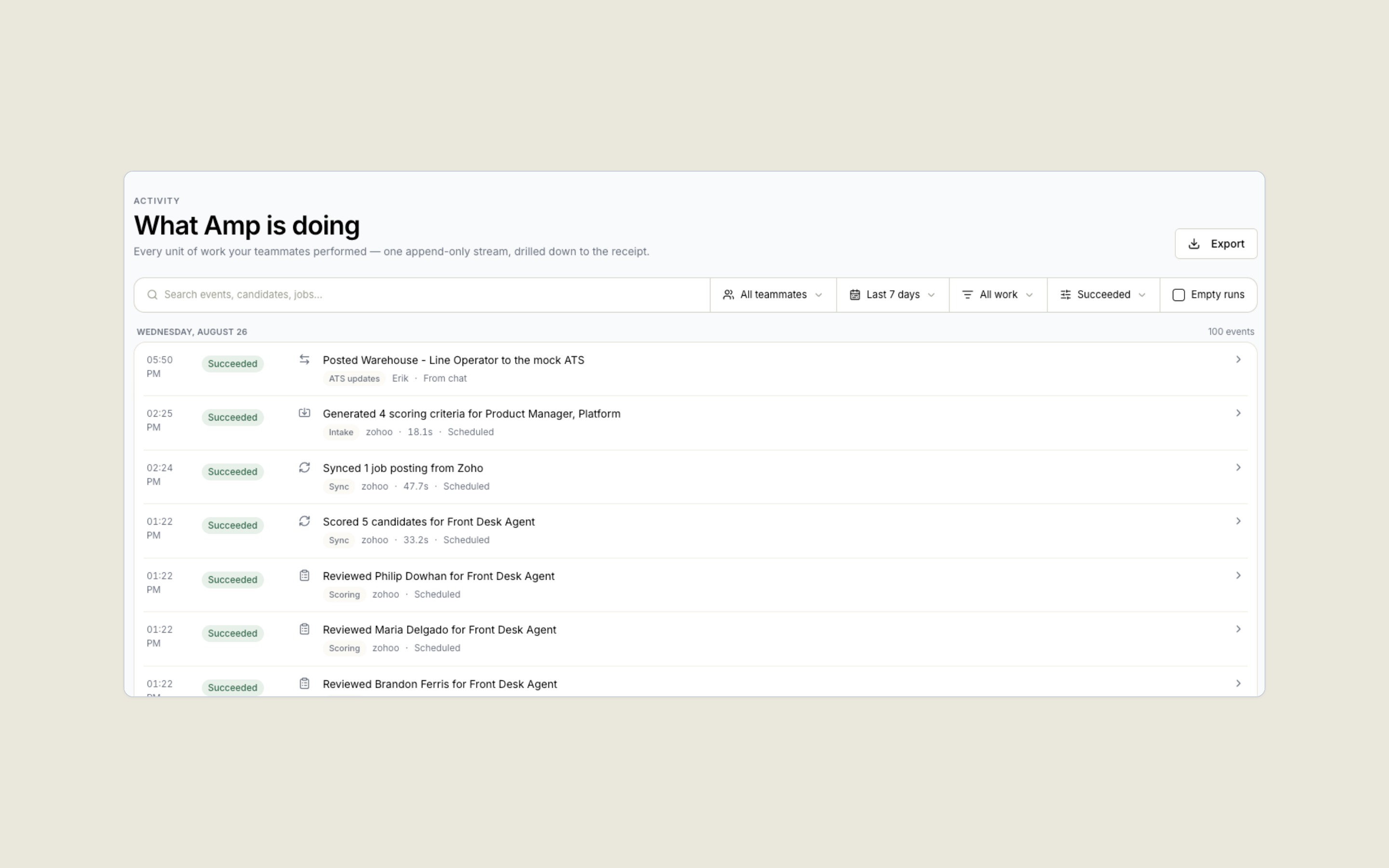Click the download icon in the Export button

pos(1194,244)
